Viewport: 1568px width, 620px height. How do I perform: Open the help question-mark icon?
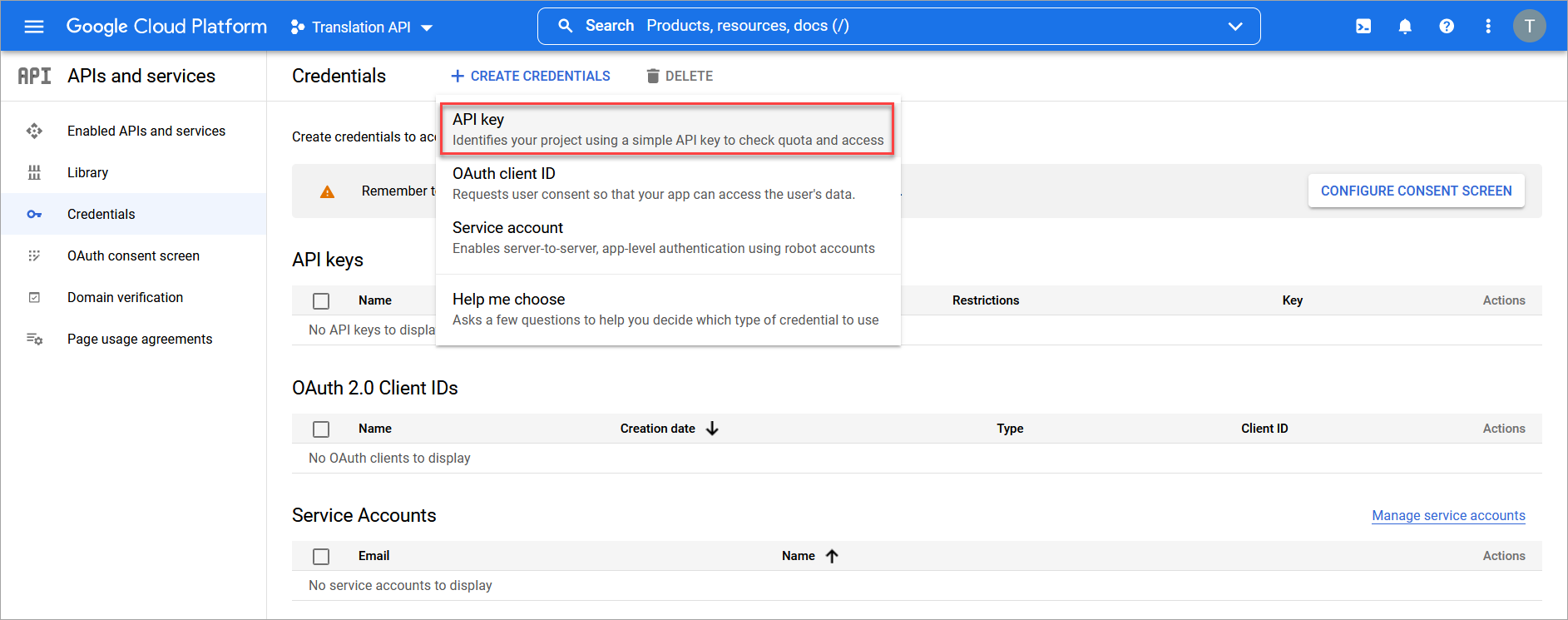coord(1447,27)
